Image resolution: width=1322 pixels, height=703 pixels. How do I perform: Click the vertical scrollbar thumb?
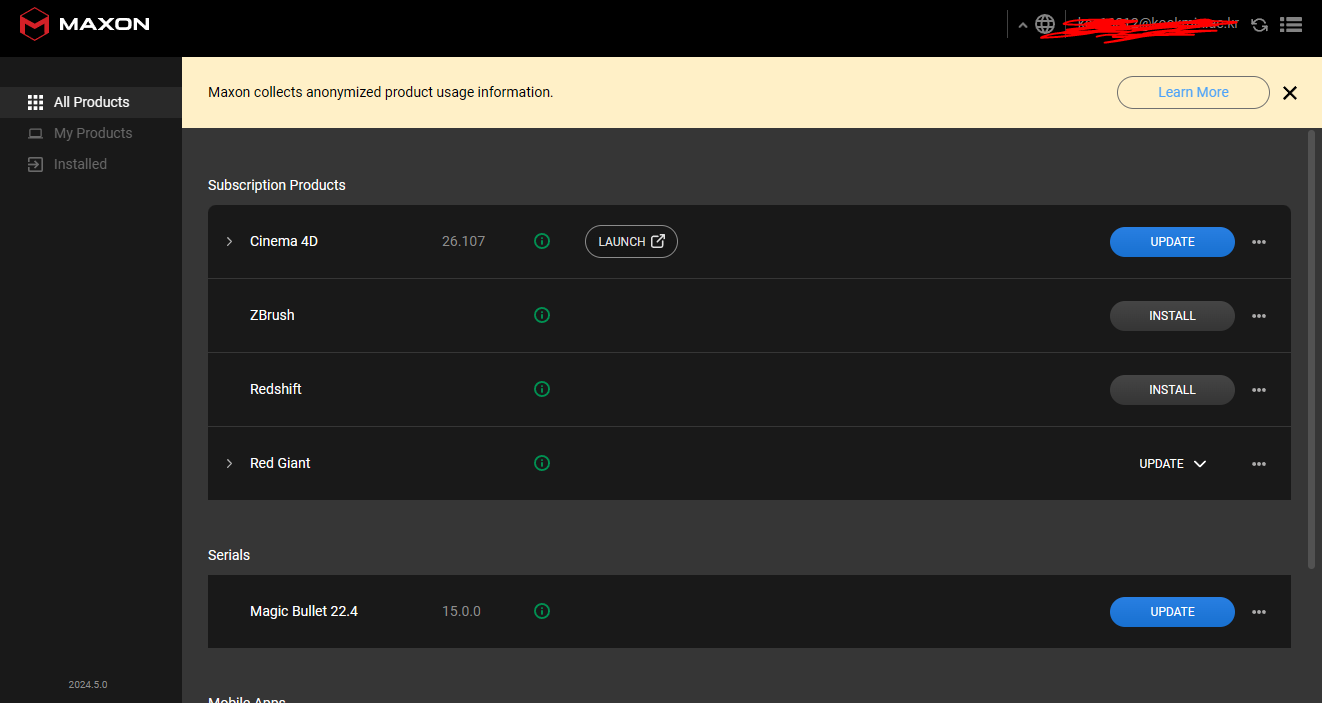(x=1312, y=349)
